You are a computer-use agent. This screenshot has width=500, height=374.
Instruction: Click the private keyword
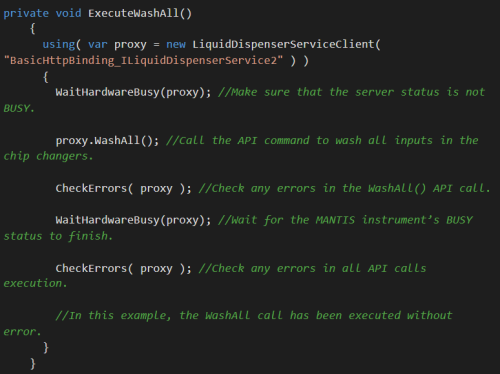pyautogui.click(x=26, y=14)
